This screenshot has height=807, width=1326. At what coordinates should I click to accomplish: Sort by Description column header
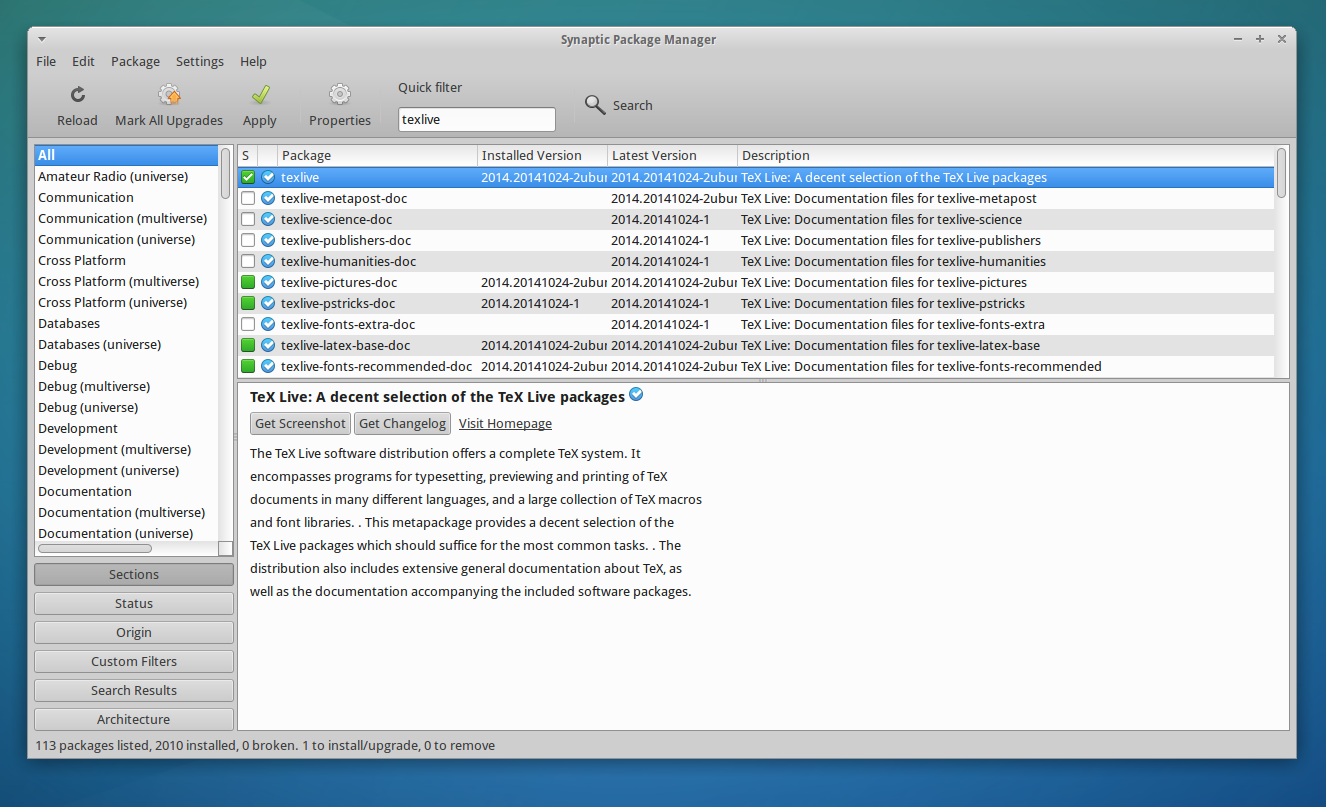[1006, 155]
